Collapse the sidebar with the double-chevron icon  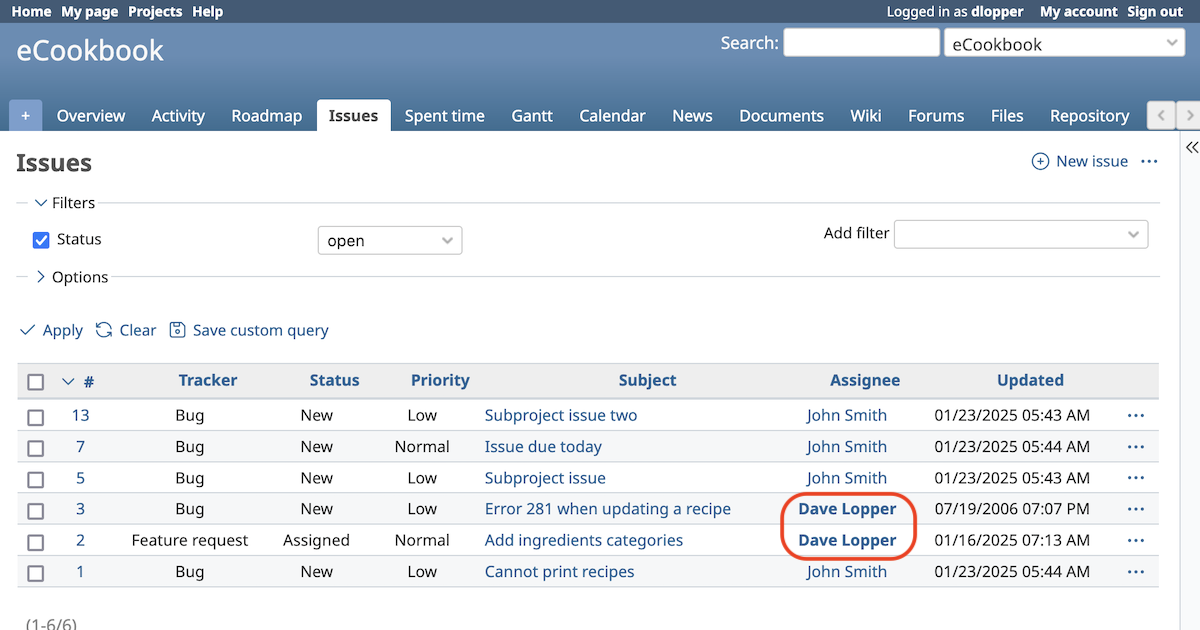point(1191,147)
